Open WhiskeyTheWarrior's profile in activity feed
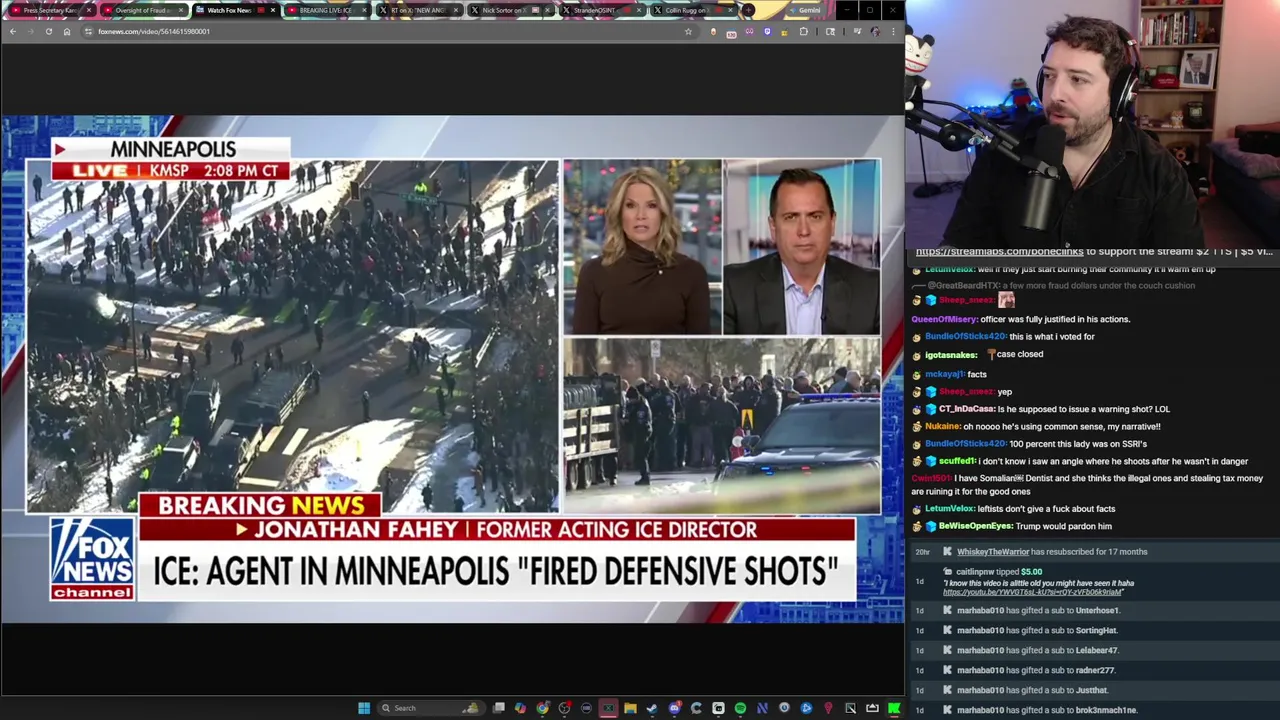1280x720 pixels. coord(992,552)
